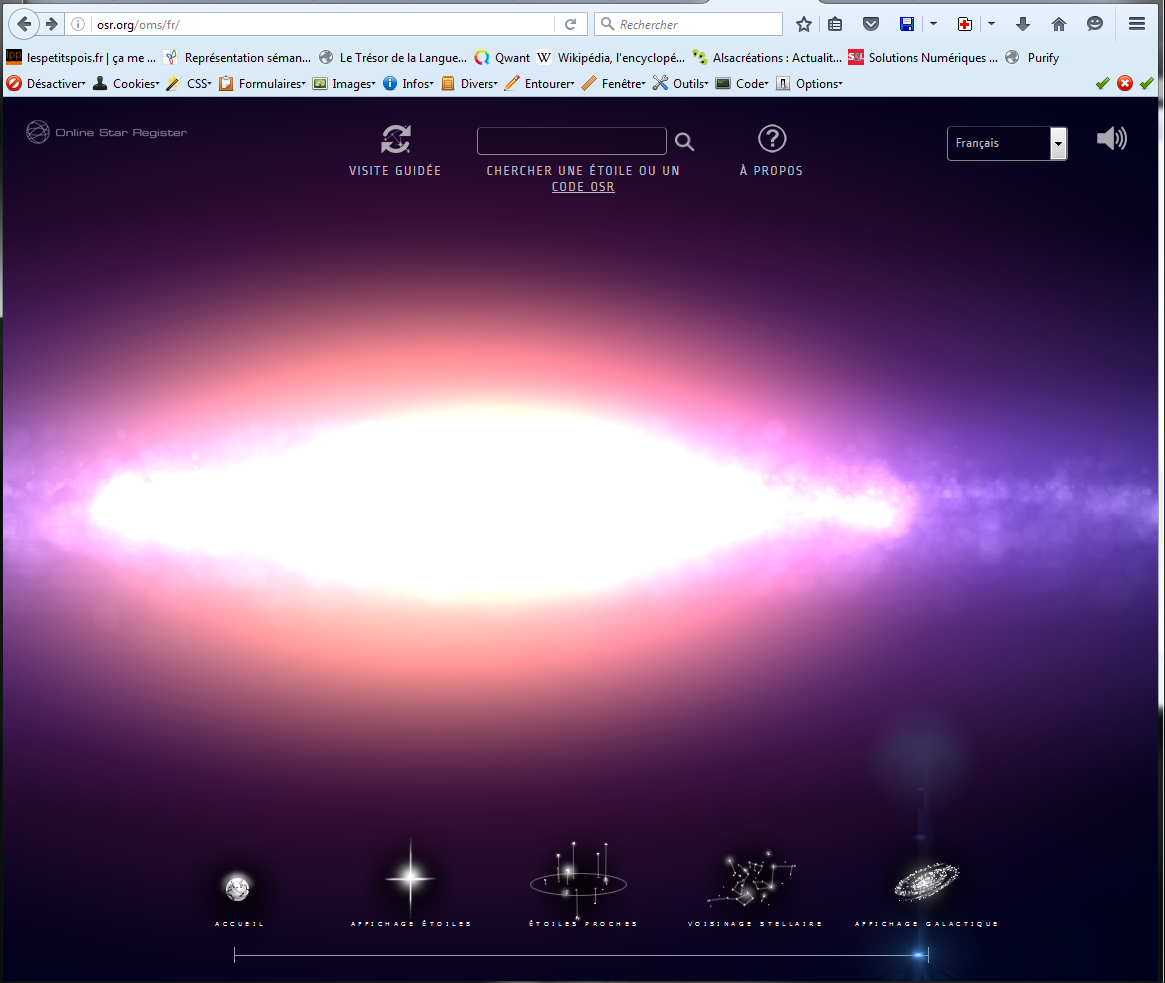Select the Accueil planet icon
This screenshot has height=983, width=1165.
238,887
